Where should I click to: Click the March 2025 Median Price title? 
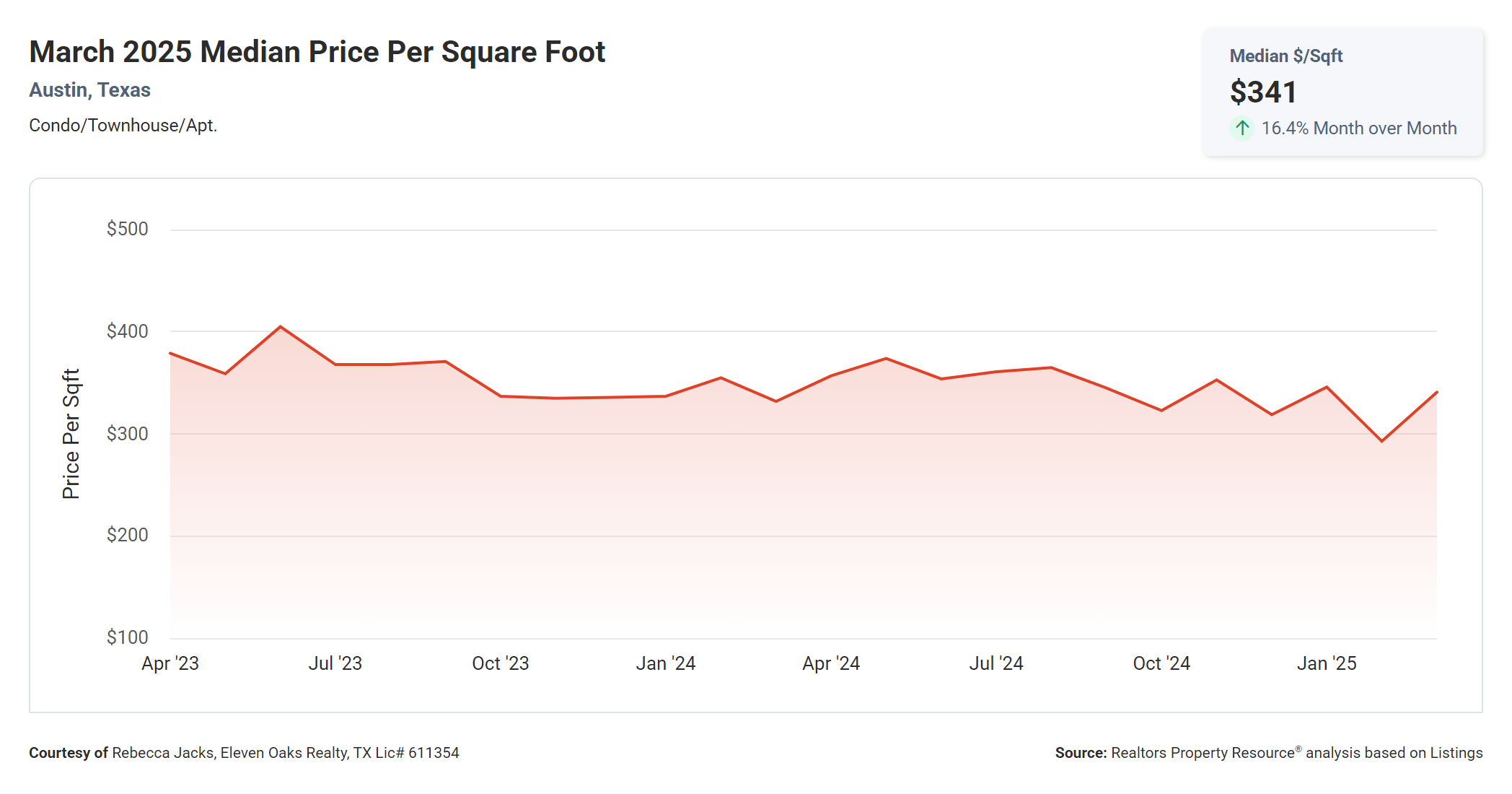tap(317, 52)
